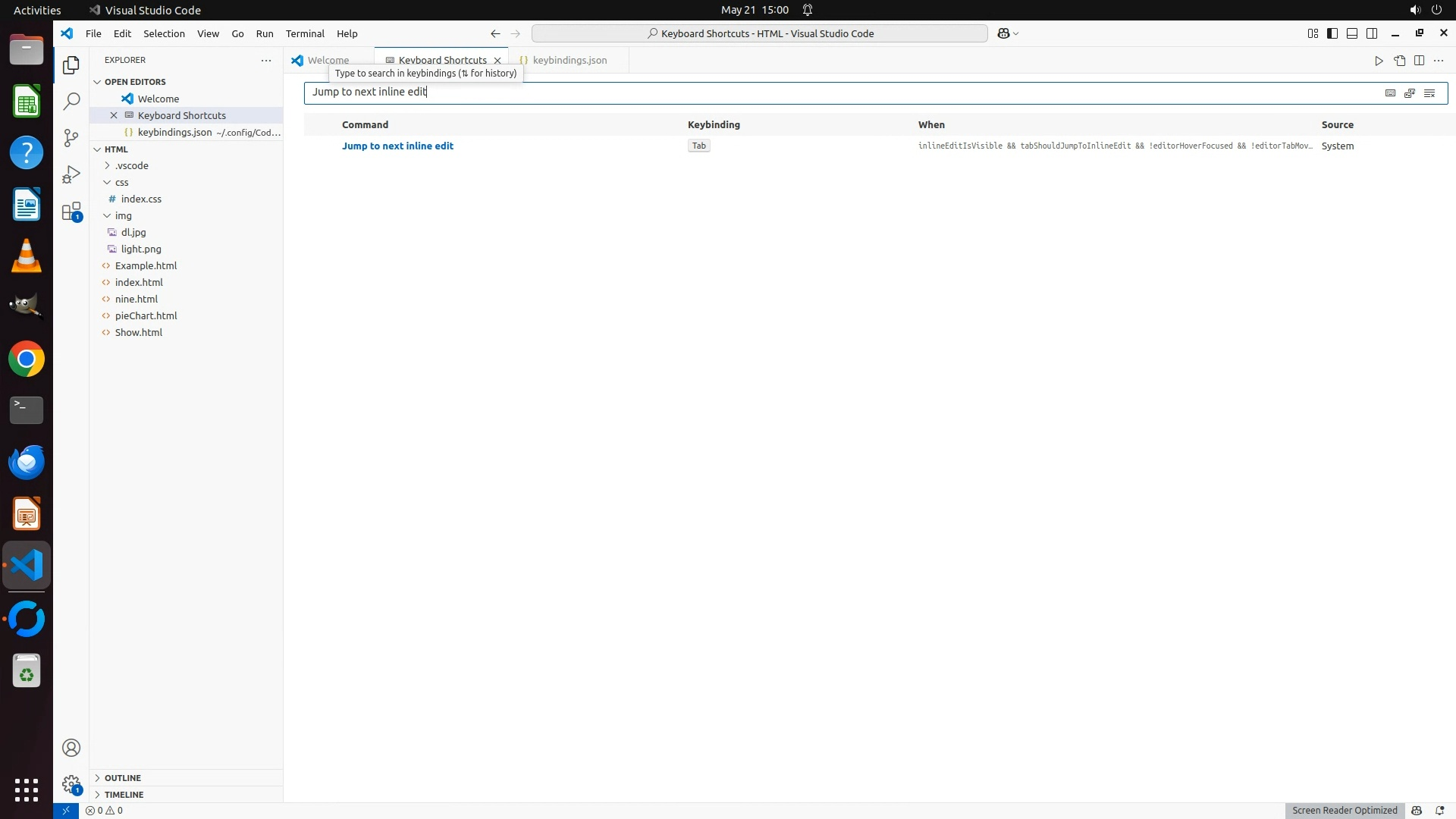Open index.html in the explorer
The width and height of the screenshot is (1456, 819).
139,283
